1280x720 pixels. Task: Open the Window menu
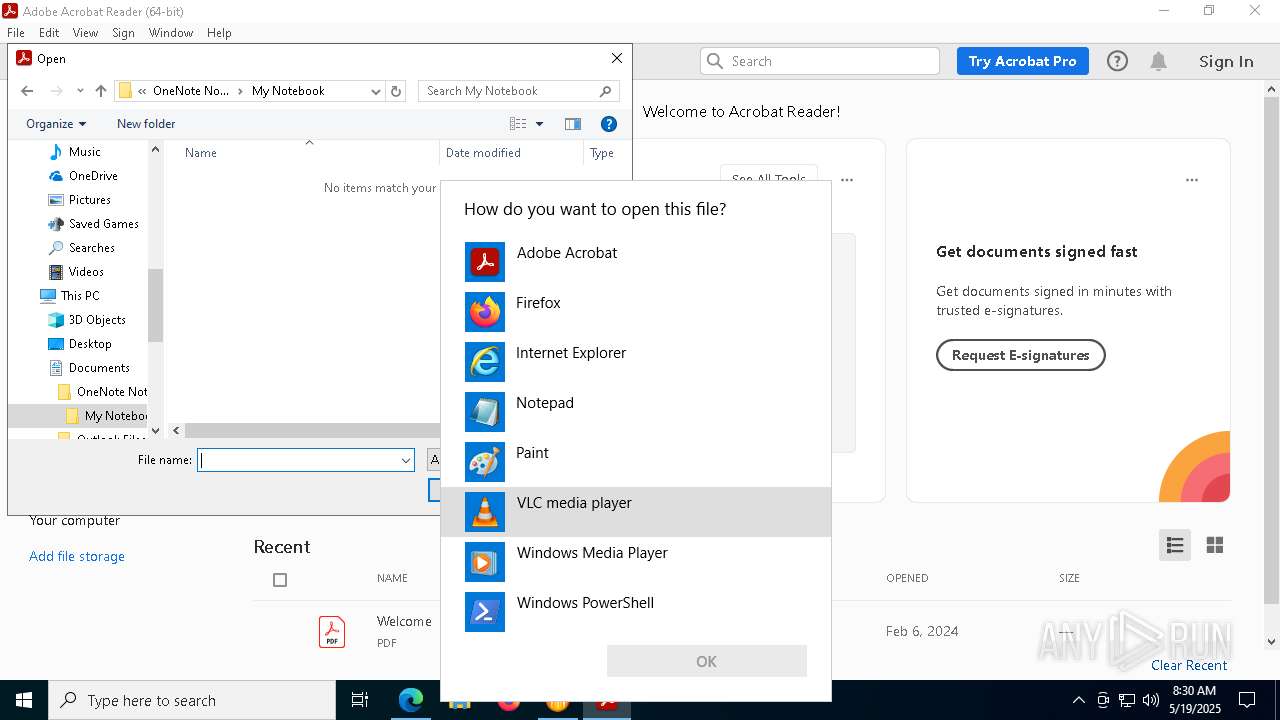click(x=171, y=33)
